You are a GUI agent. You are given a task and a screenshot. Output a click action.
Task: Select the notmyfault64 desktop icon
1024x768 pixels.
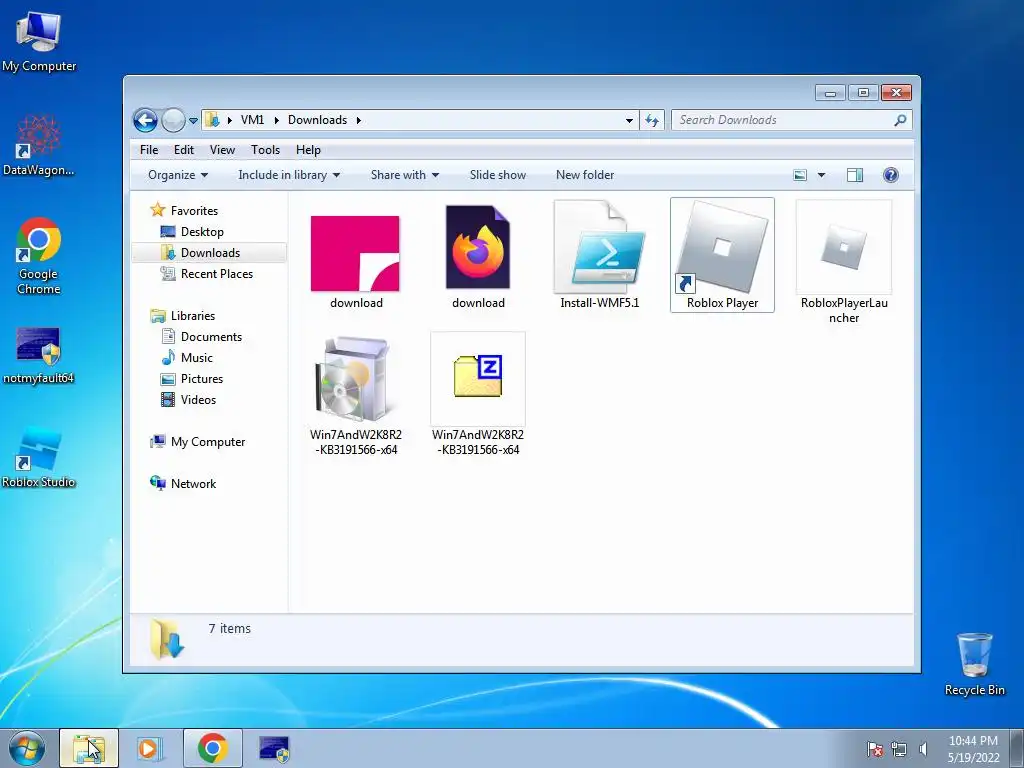click(39, 355)
